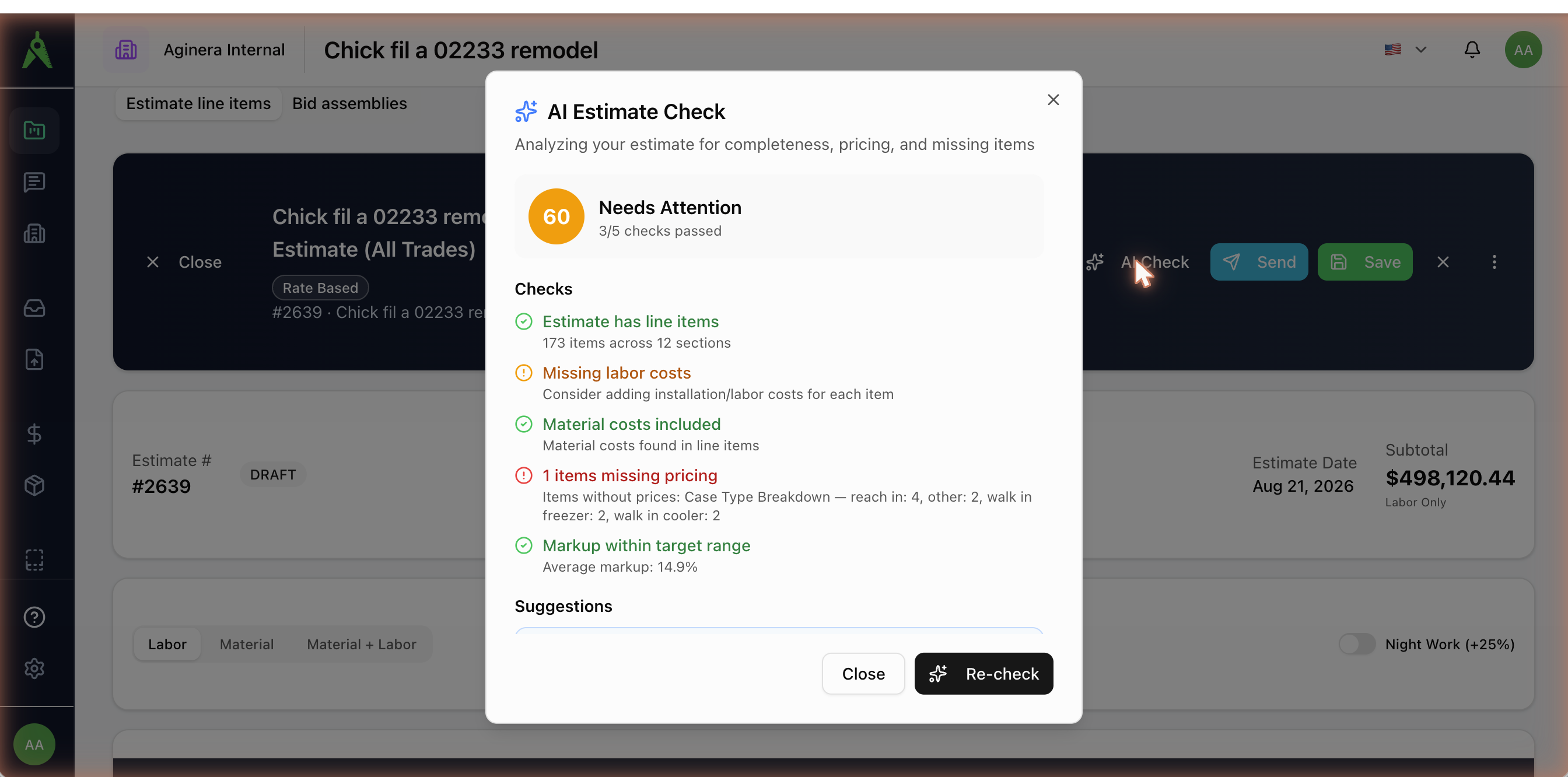Open the dollar sign billing icon
Viewport: 1568px width, 777px height.
pos(34,434)
